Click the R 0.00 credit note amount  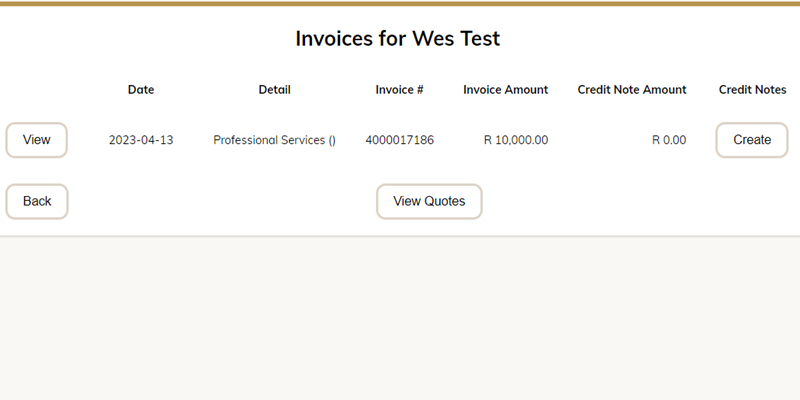[x=669, y=140]
